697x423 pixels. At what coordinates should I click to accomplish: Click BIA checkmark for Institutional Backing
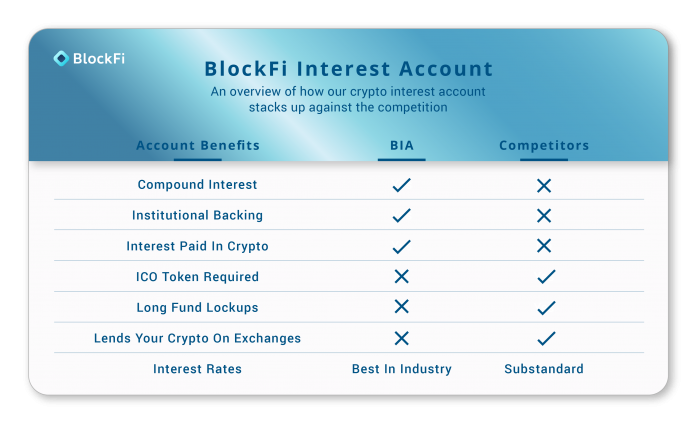tap(402, 215)
